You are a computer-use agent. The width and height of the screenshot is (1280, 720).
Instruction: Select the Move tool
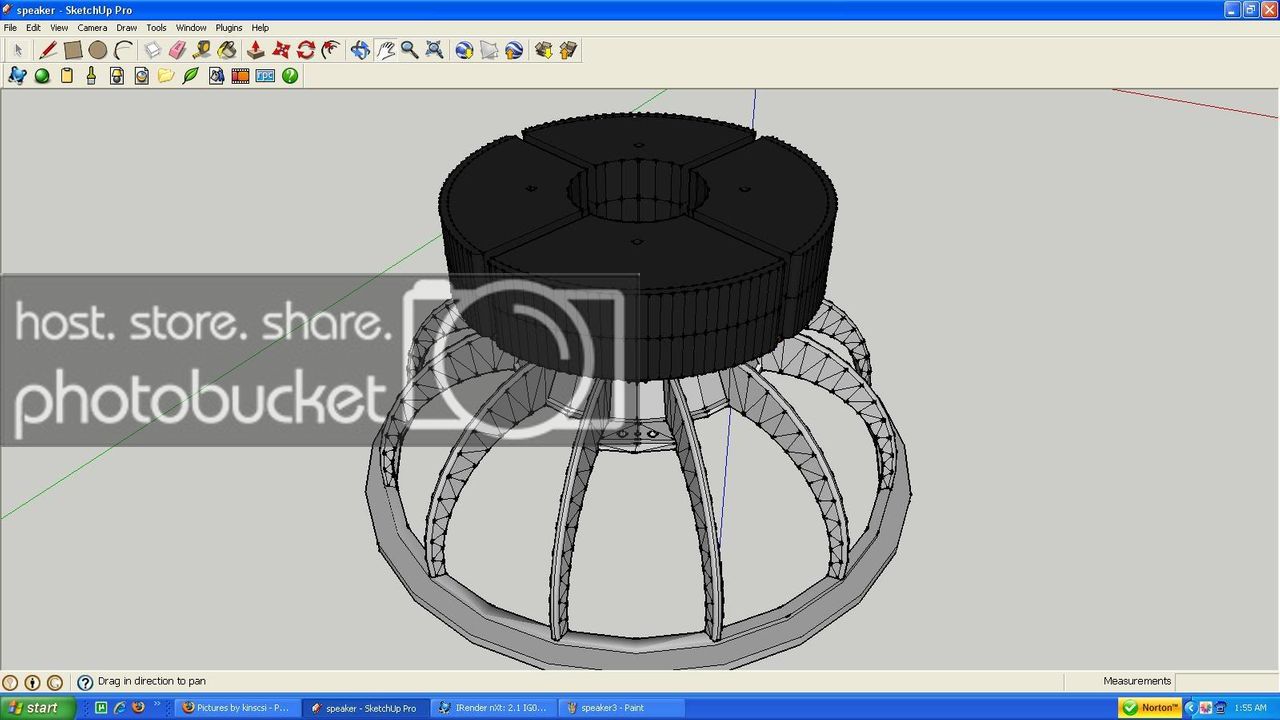coord(281,50)
